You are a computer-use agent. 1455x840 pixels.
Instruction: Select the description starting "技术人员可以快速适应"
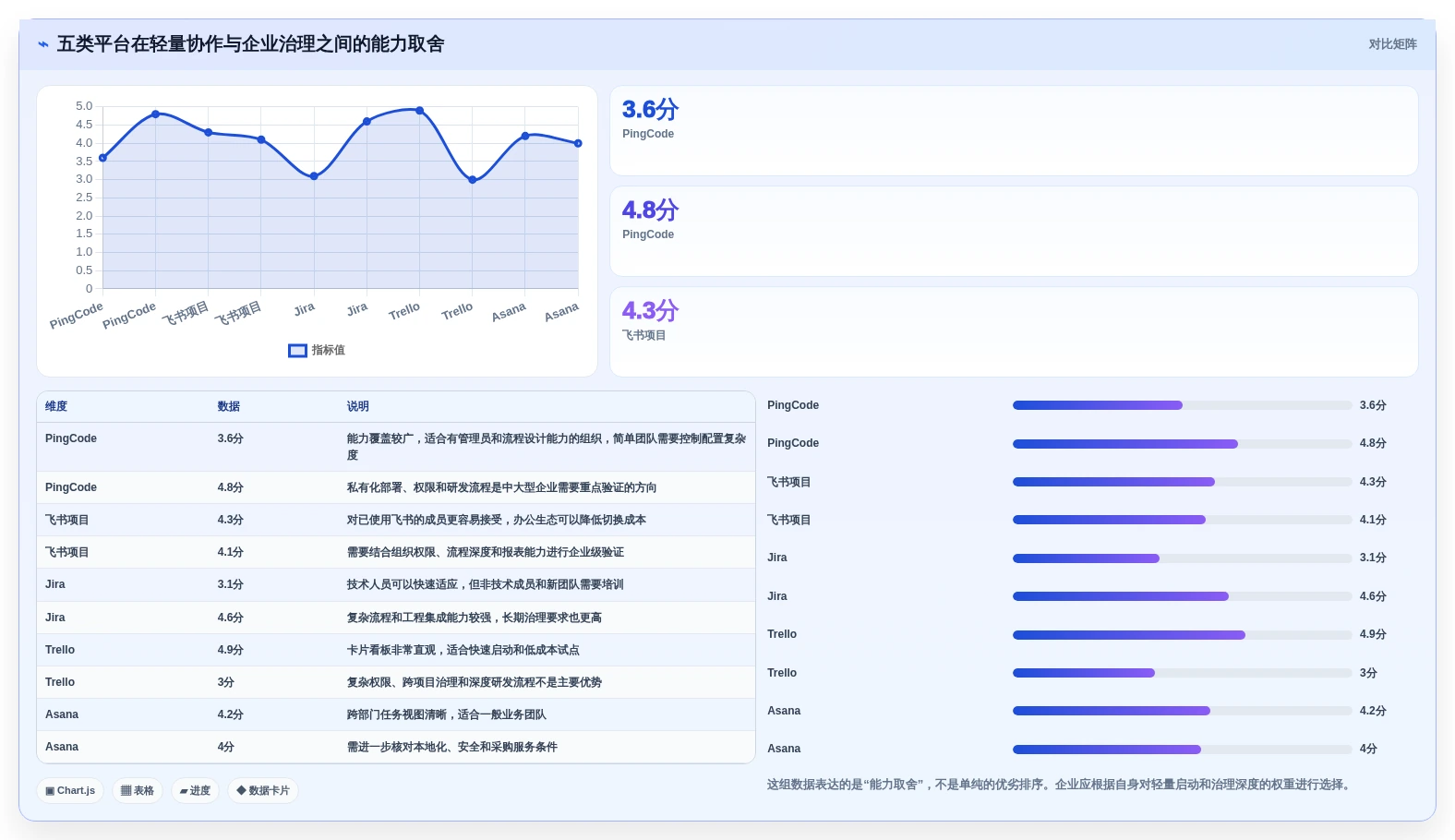486,584
